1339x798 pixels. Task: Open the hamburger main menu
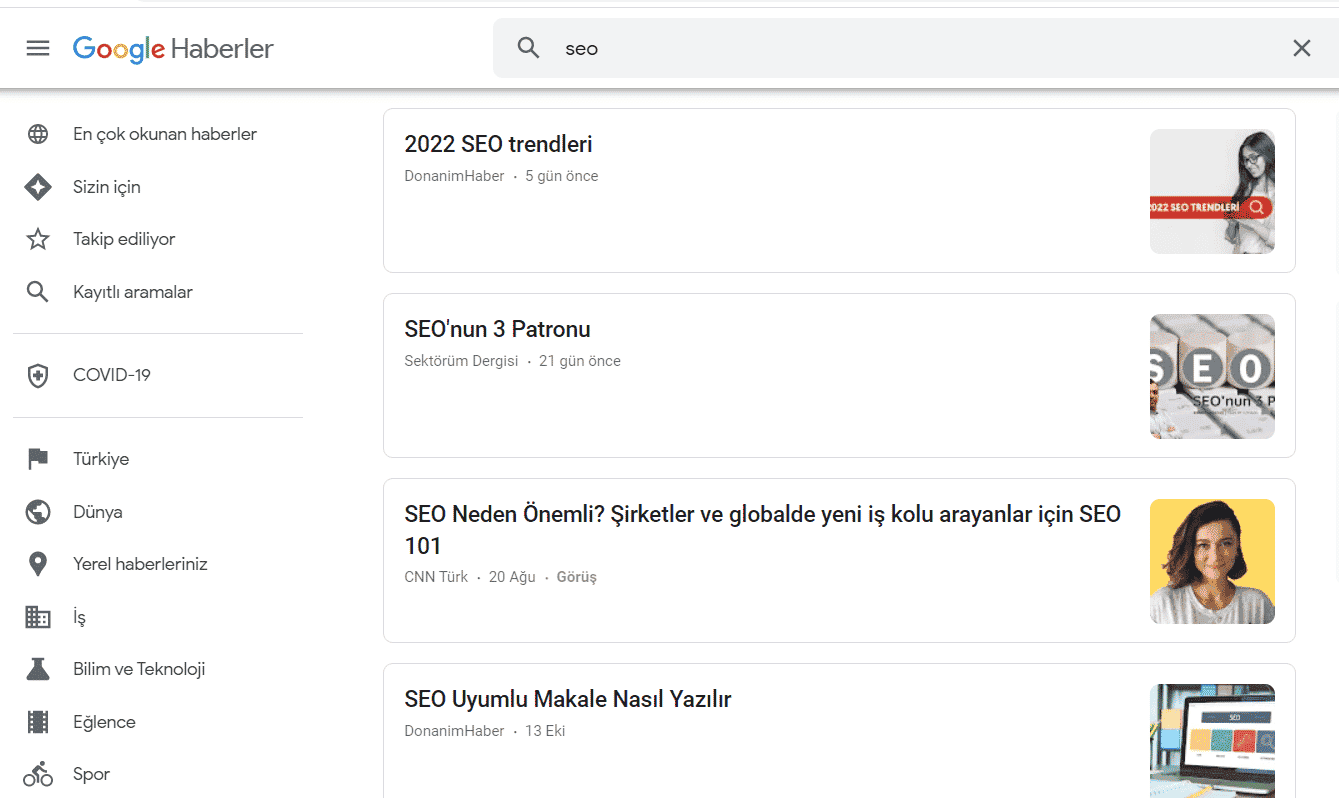click(x=38, y=48)
